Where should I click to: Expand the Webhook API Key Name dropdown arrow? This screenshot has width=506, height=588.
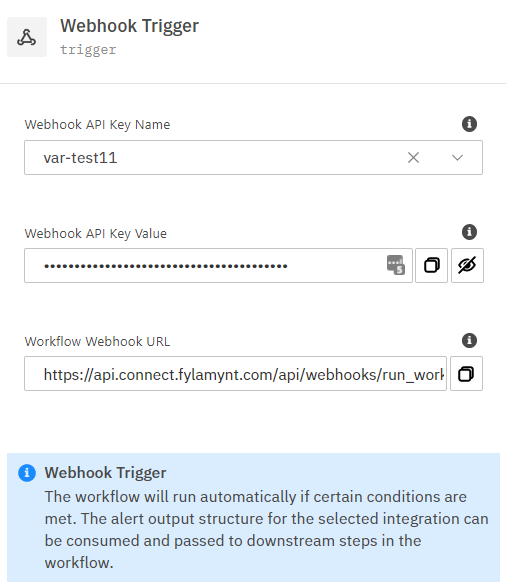457,158
